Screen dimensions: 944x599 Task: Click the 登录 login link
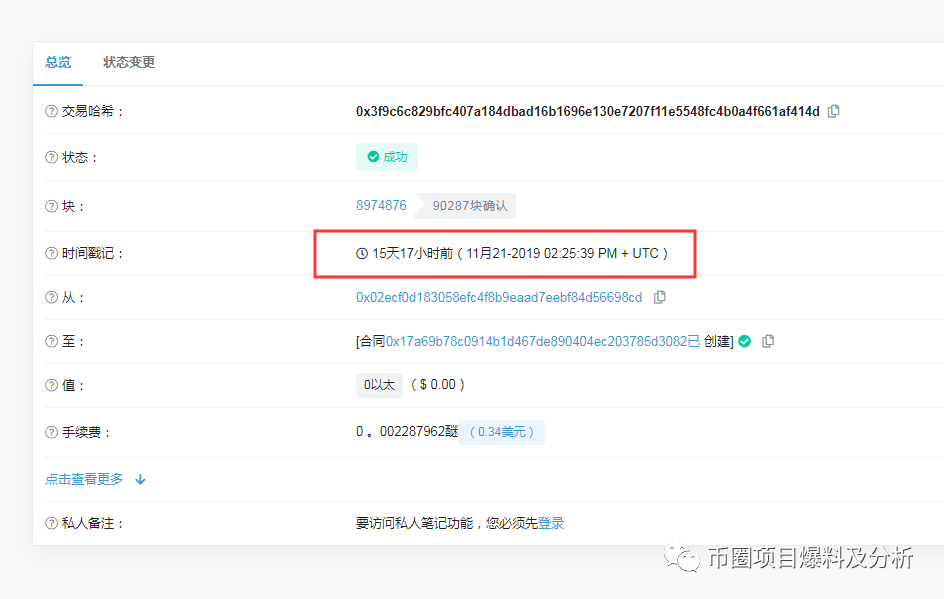[551, 523]
